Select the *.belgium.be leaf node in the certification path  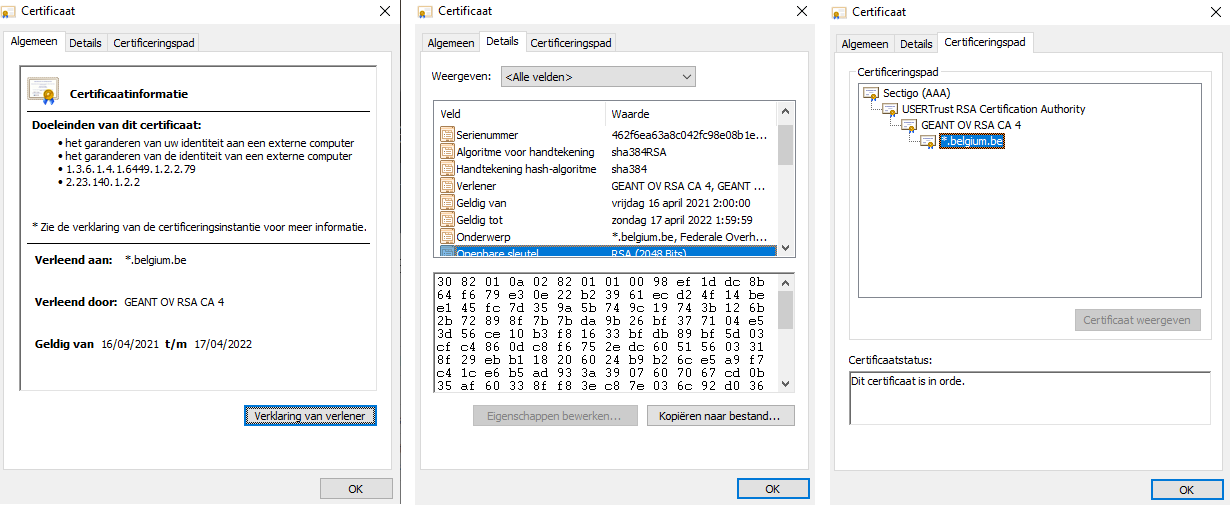click(x=971, y=141)
